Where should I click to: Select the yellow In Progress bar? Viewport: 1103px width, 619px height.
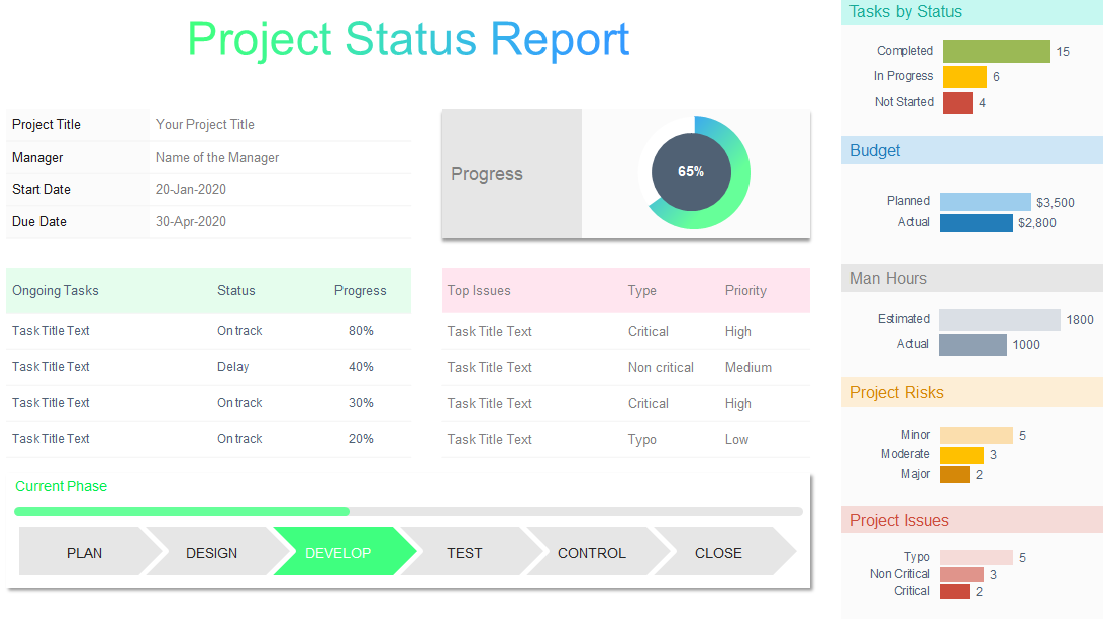965,77
